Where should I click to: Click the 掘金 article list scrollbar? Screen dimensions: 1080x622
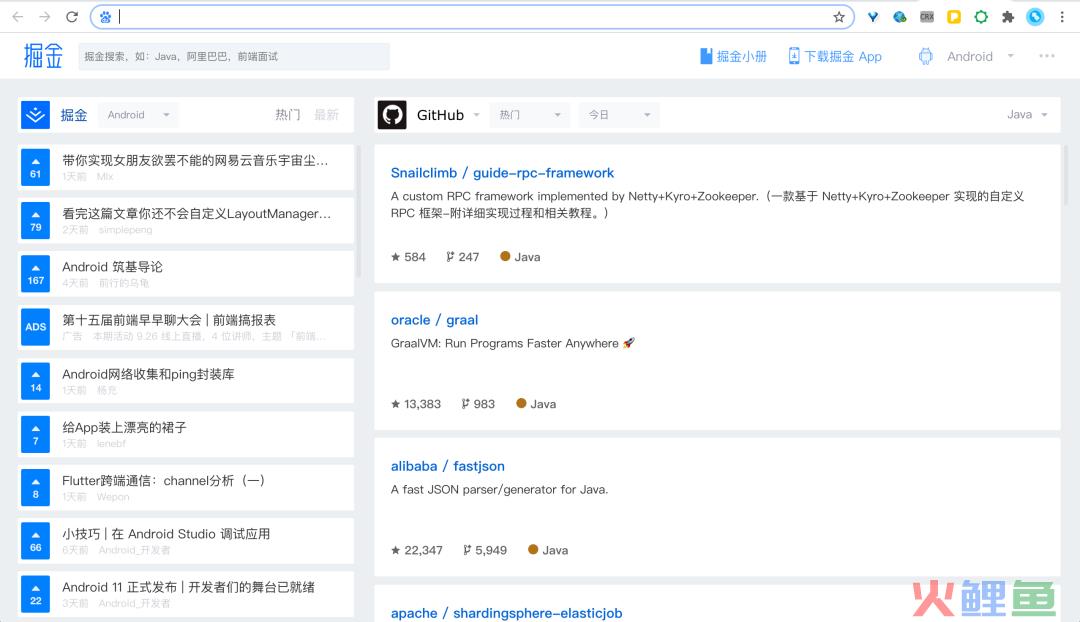click(x=358, y=210)
